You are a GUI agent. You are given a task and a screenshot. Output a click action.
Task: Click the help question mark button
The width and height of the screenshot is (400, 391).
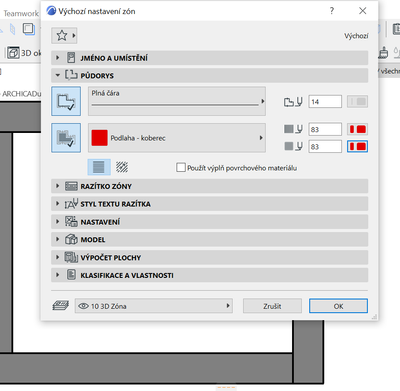click(332, 11)
